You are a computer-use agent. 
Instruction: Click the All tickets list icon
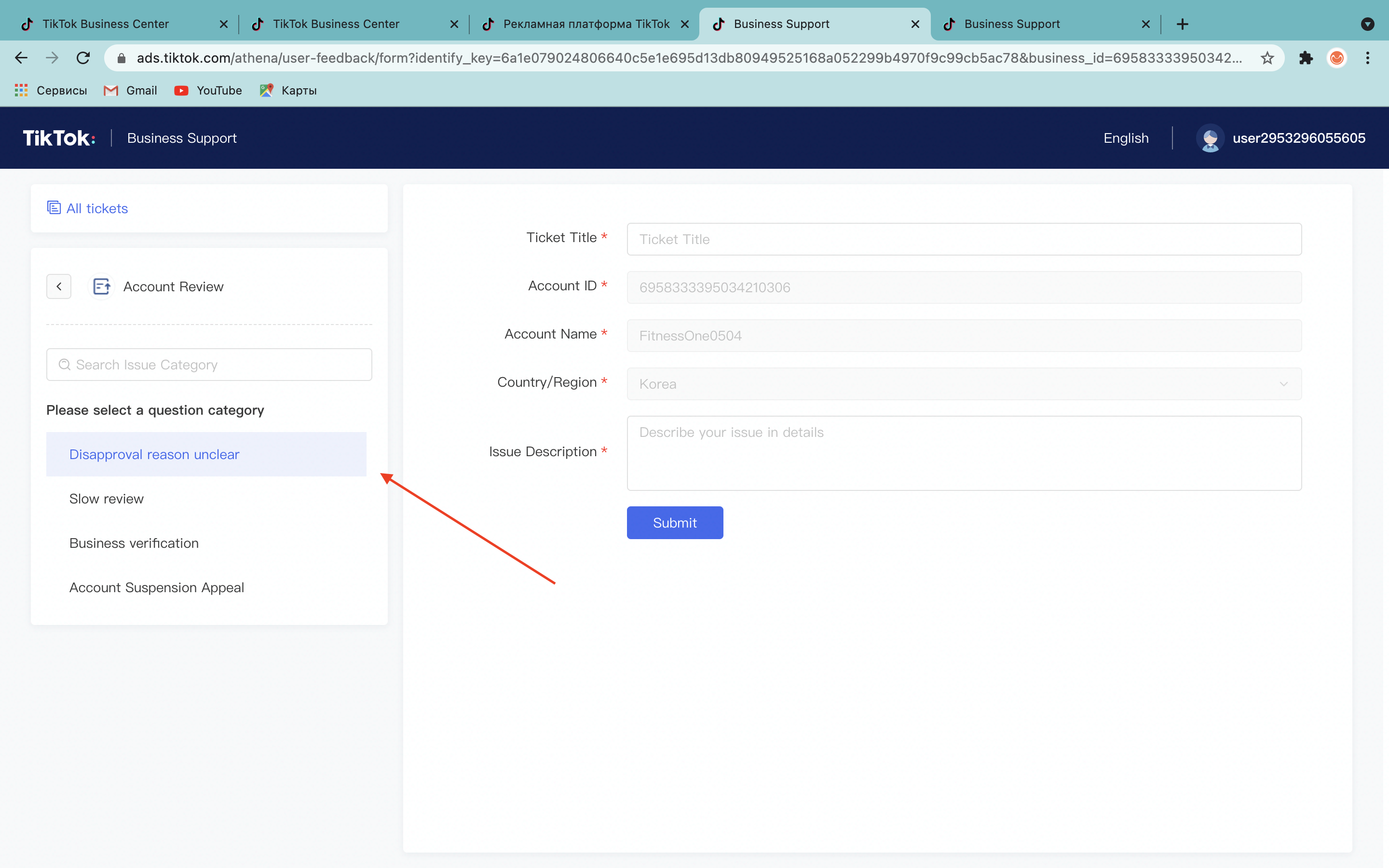(54, 208)
